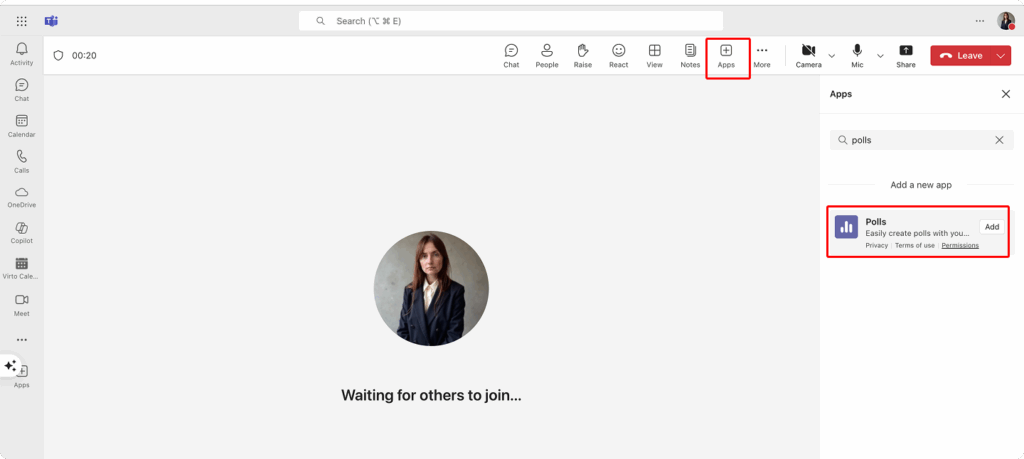The image size is (1024, 459).
Task: Open the React emoji menu
Action: (x=618, y=56)
